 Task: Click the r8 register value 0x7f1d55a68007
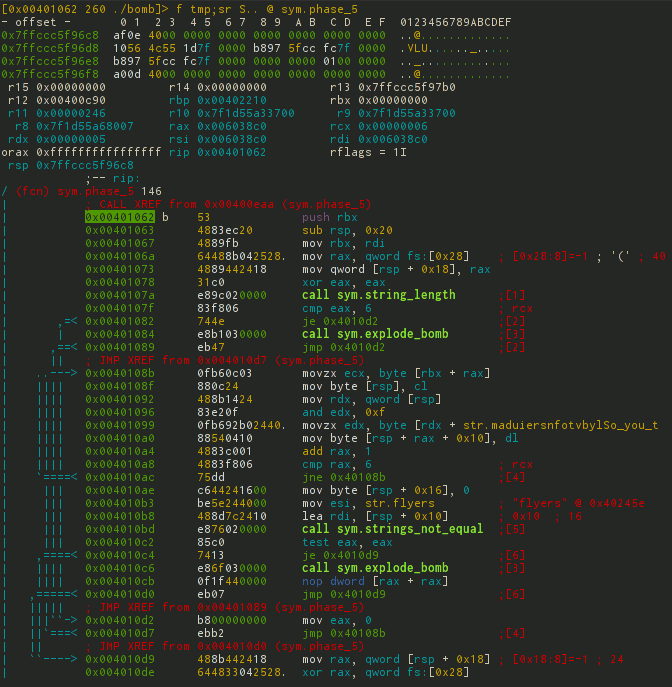pyautogui.click(x=85, y=127)
